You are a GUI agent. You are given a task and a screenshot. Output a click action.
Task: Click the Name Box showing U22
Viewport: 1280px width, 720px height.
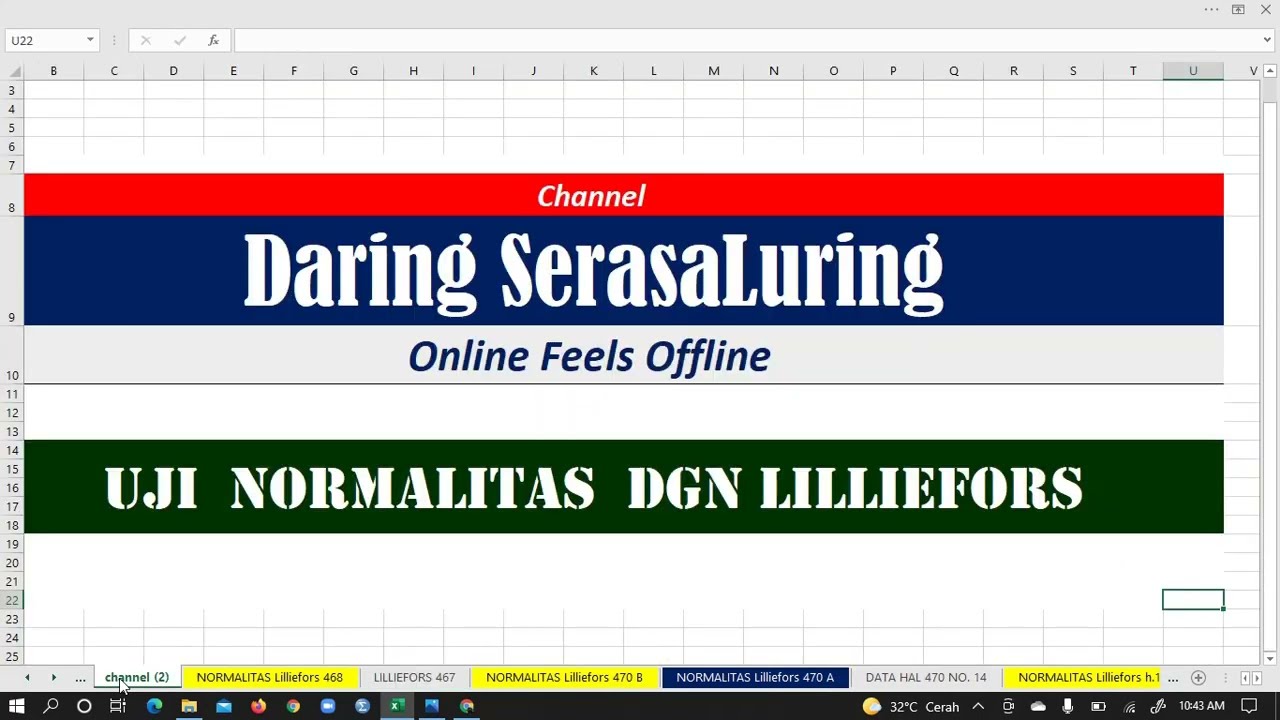45,40
